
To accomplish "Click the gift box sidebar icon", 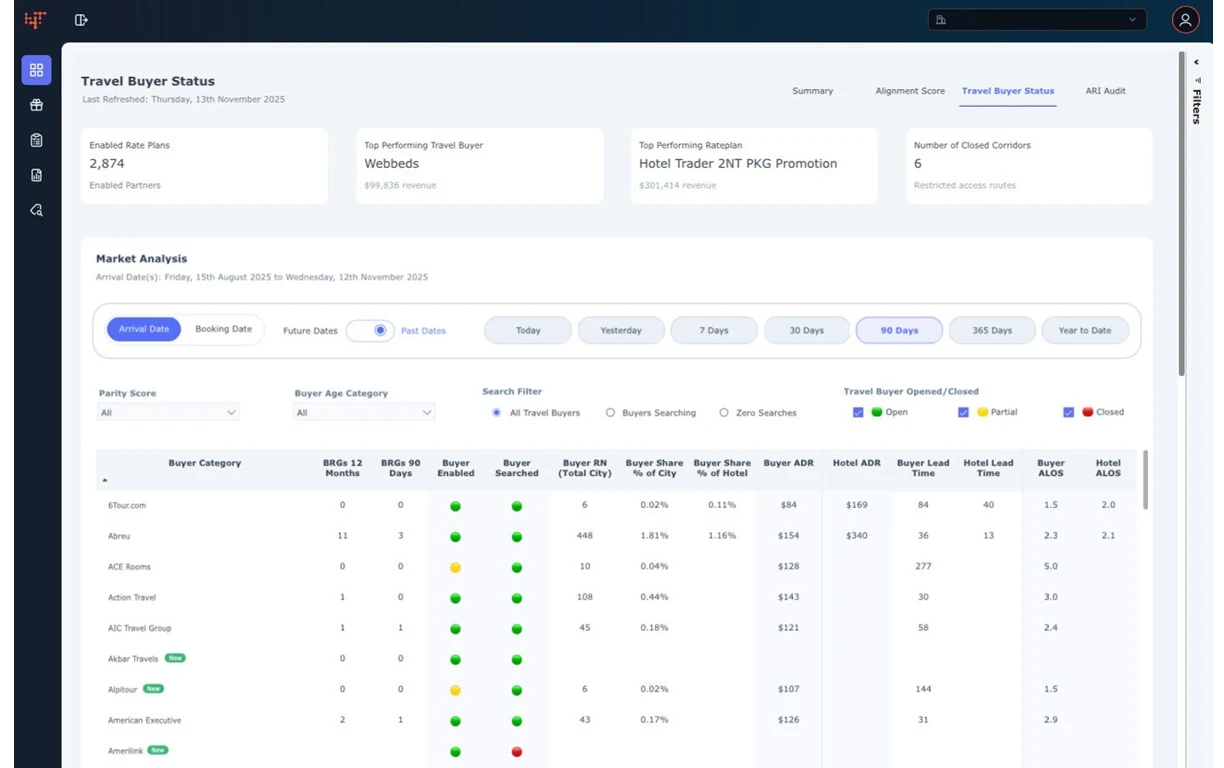I will [x=36, y=105].
